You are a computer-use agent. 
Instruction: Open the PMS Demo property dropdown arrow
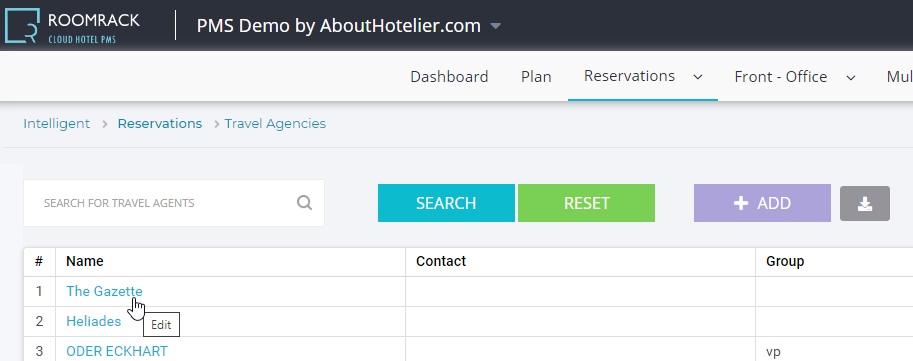(x=496, y=26)
